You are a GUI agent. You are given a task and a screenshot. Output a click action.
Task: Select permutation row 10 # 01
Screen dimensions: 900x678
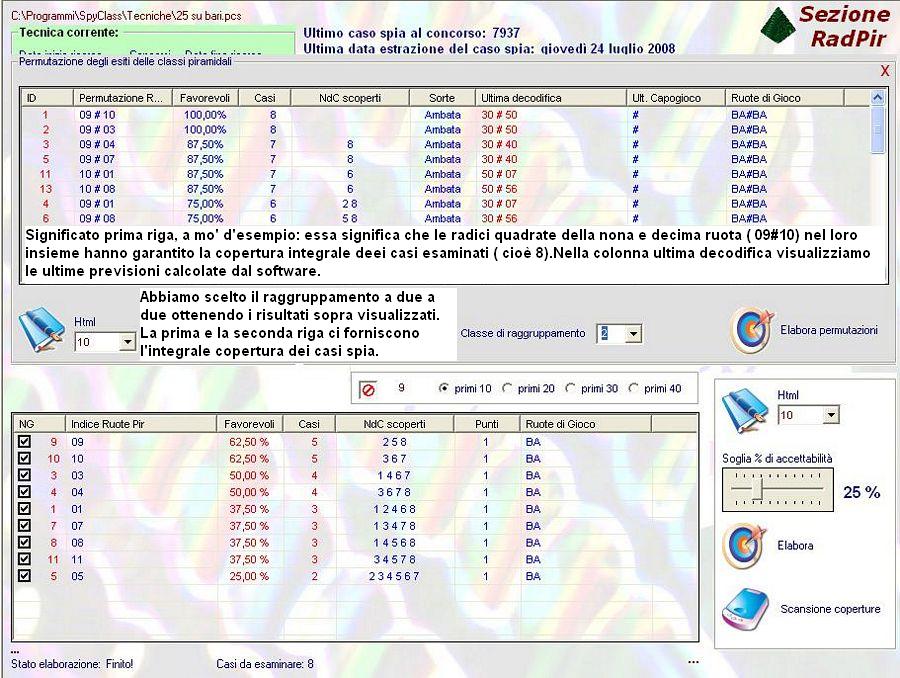pyautogui.click(x=446, y=174)
